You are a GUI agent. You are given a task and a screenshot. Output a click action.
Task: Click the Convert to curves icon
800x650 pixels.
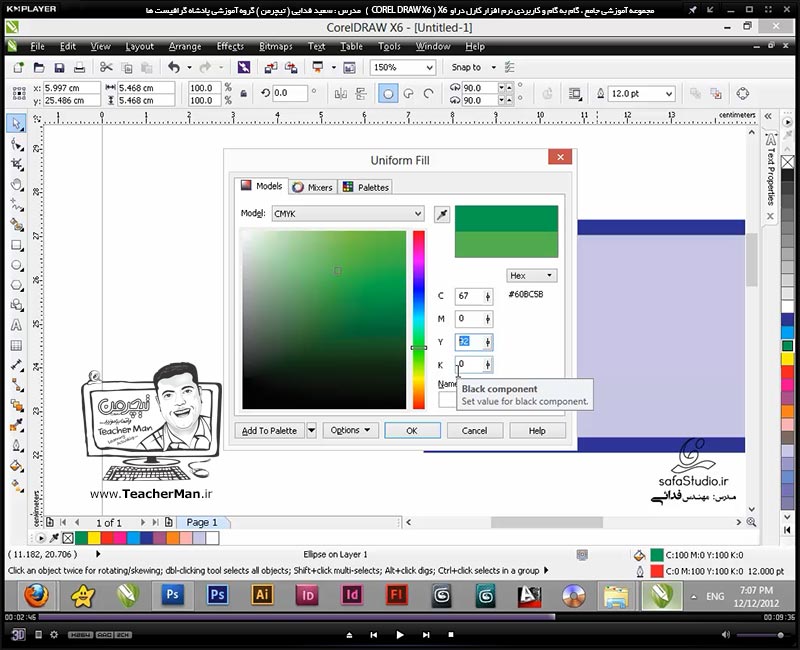click(743, 93)
